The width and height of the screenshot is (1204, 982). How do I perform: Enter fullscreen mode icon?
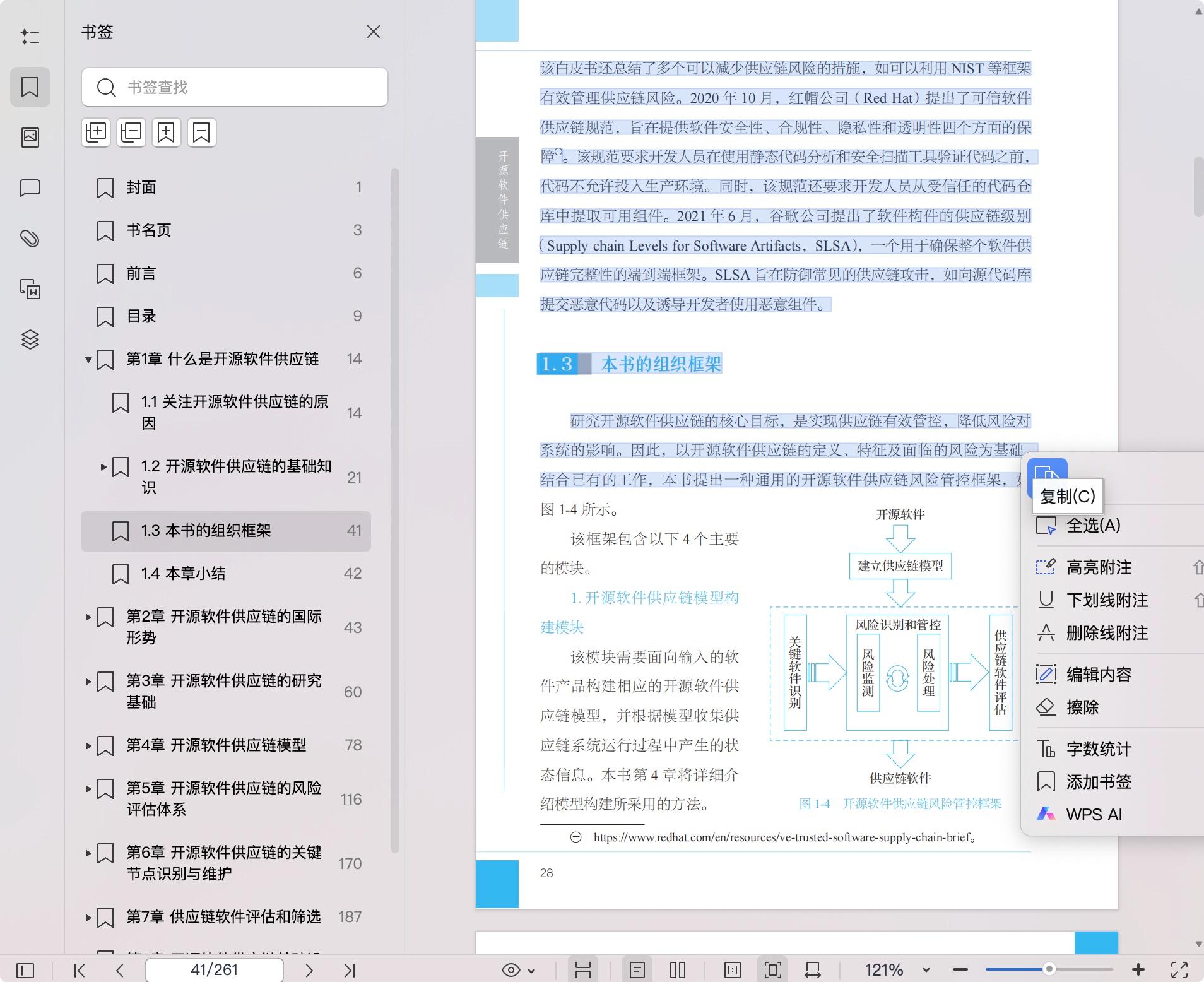pyautogui.click(x=1179, y=970)
